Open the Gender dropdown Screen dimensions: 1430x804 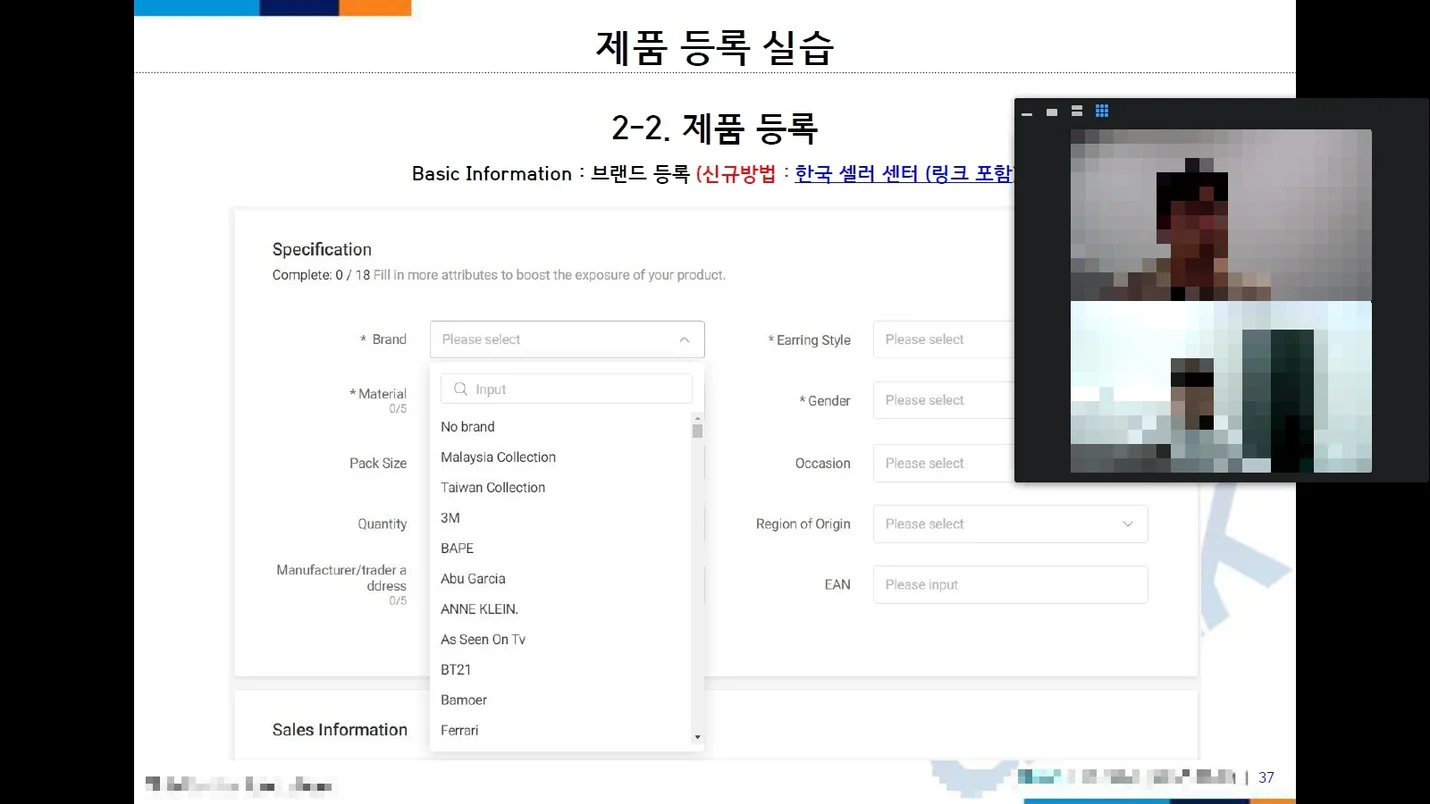click(x=943, y=400)
